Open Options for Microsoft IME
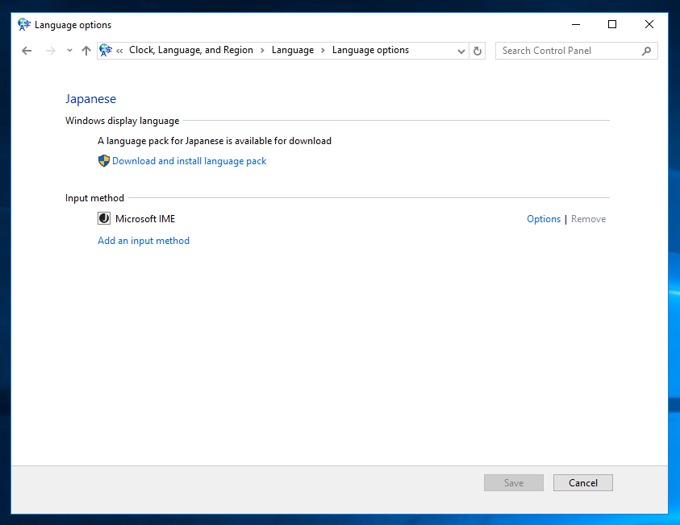The width and height of the screenshot is (680, 525). point(543,219)
